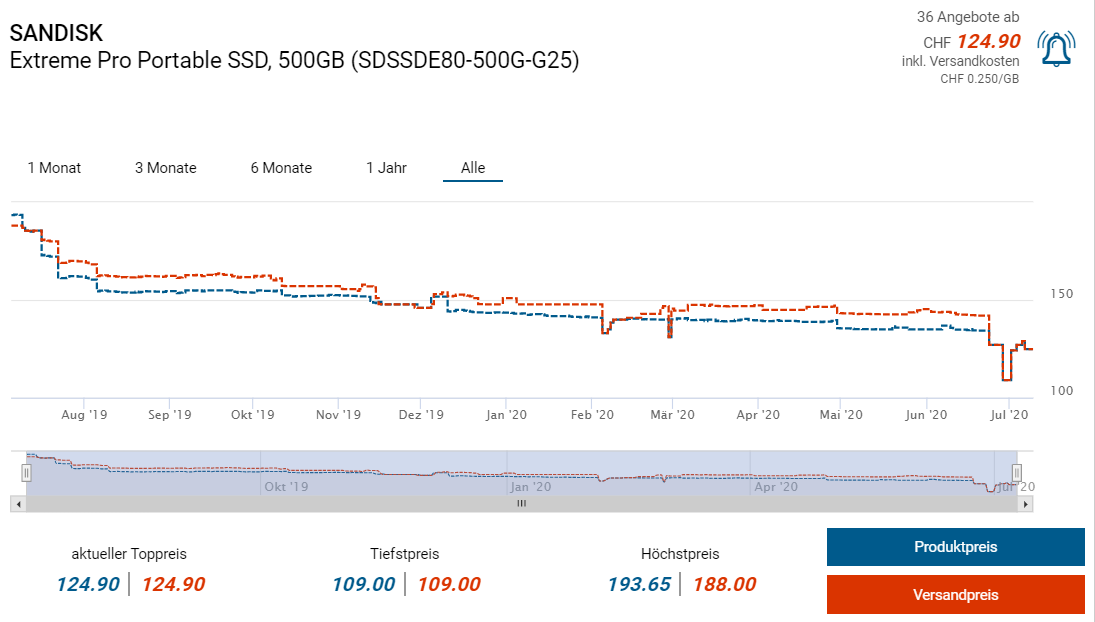1095x622 pixels.
Task: Click the Okt '19 label in the navigator
Action: [x=286, y=487]
